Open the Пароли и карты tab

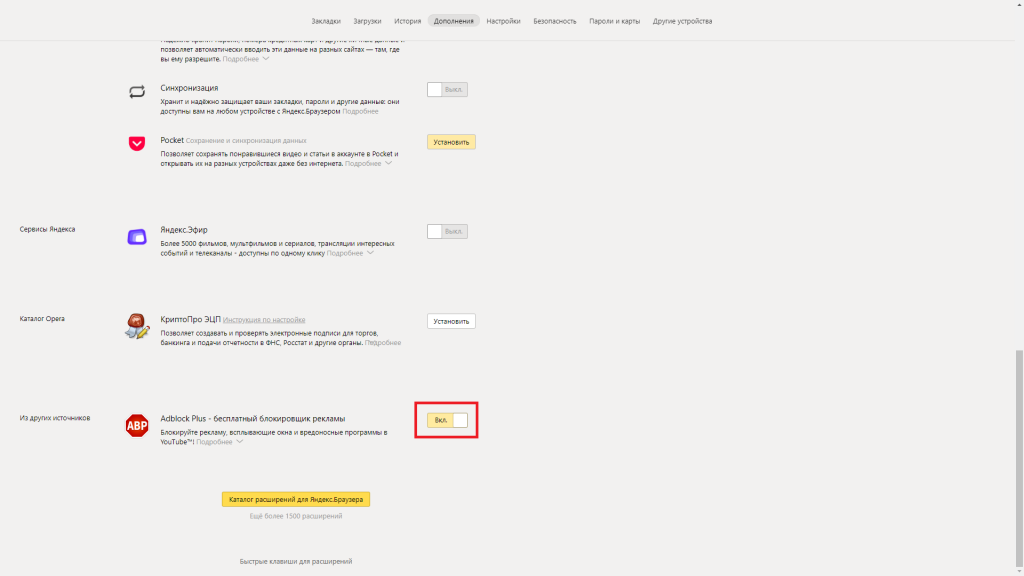pos(615,21)
